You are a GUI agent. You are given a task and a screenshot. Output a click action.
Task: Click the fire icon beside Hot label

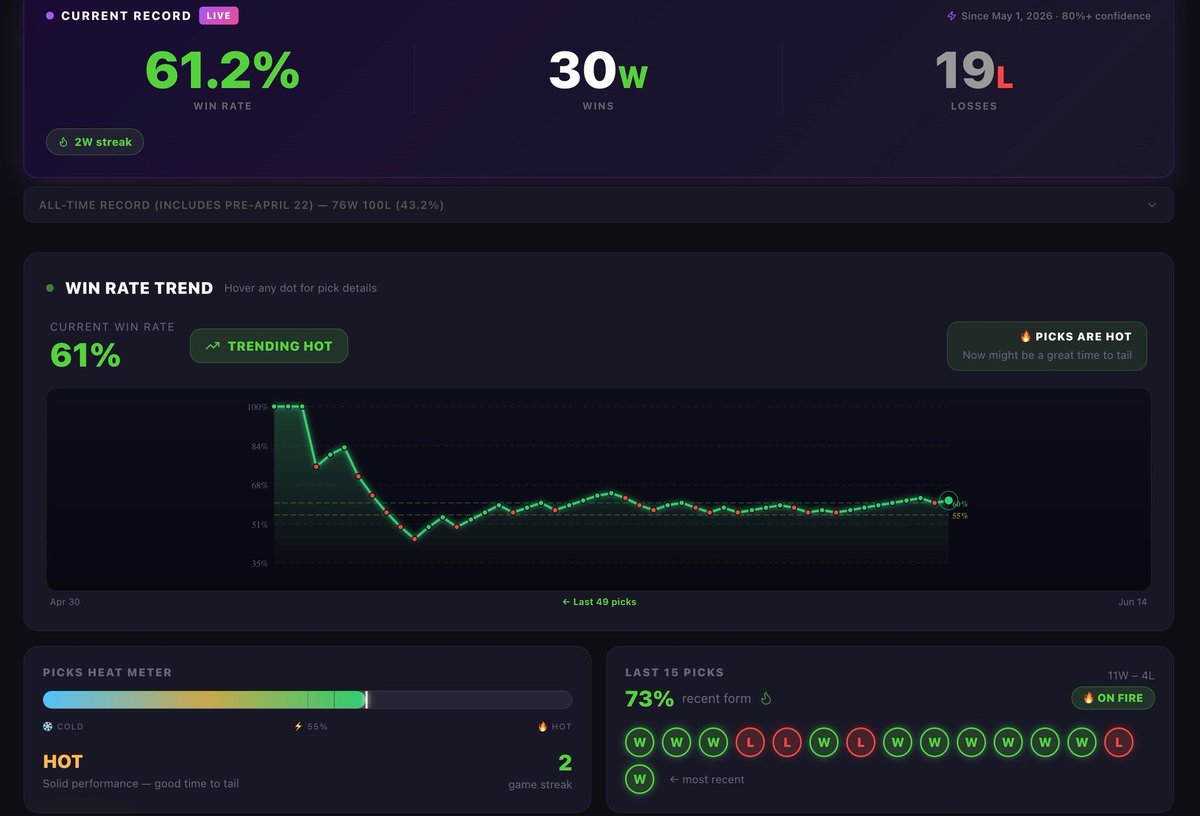pos(543,727)
